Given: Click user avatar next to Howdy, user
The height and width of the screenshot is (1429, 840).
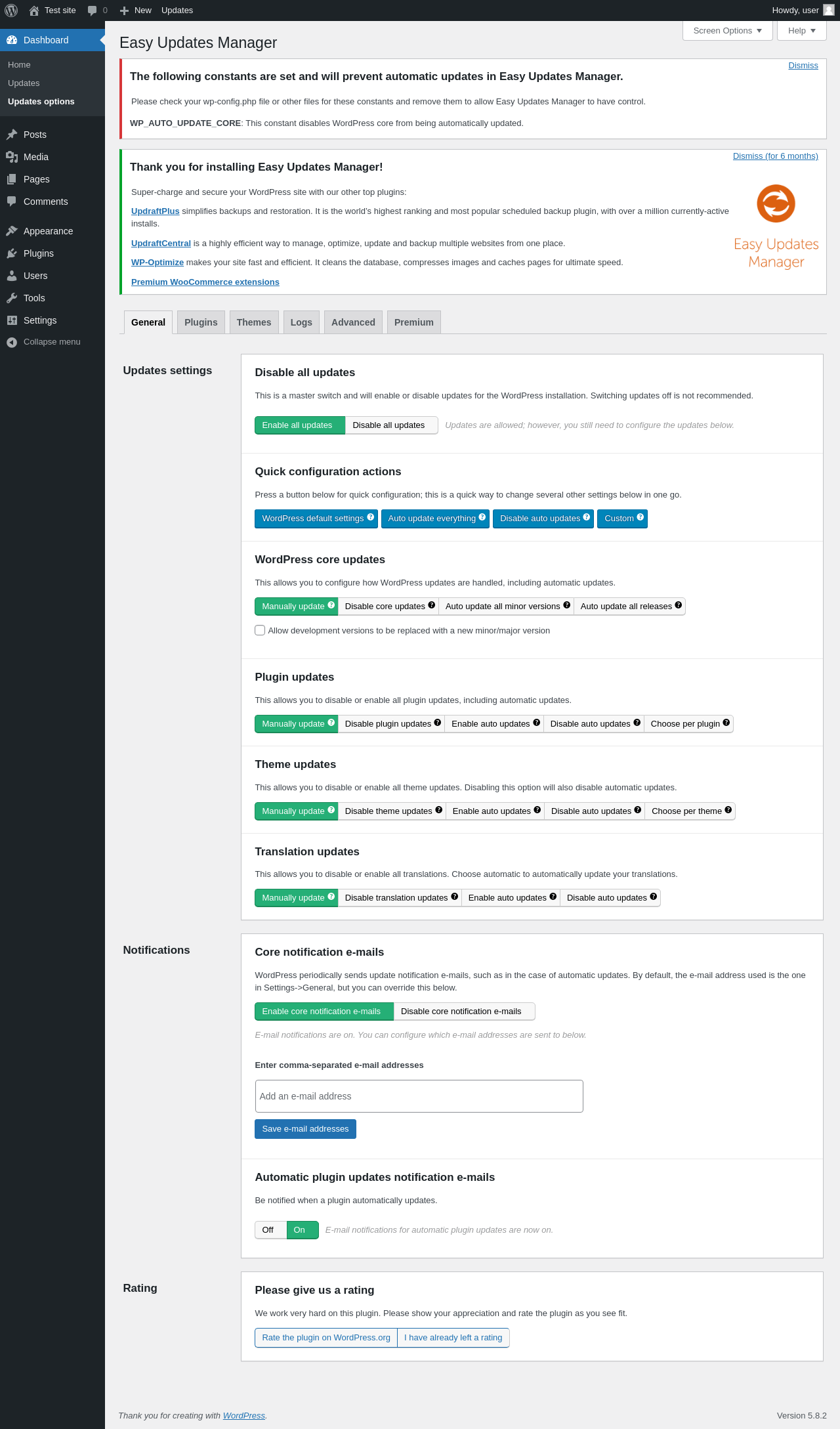Looking at the screenshot, I should 829,10.
